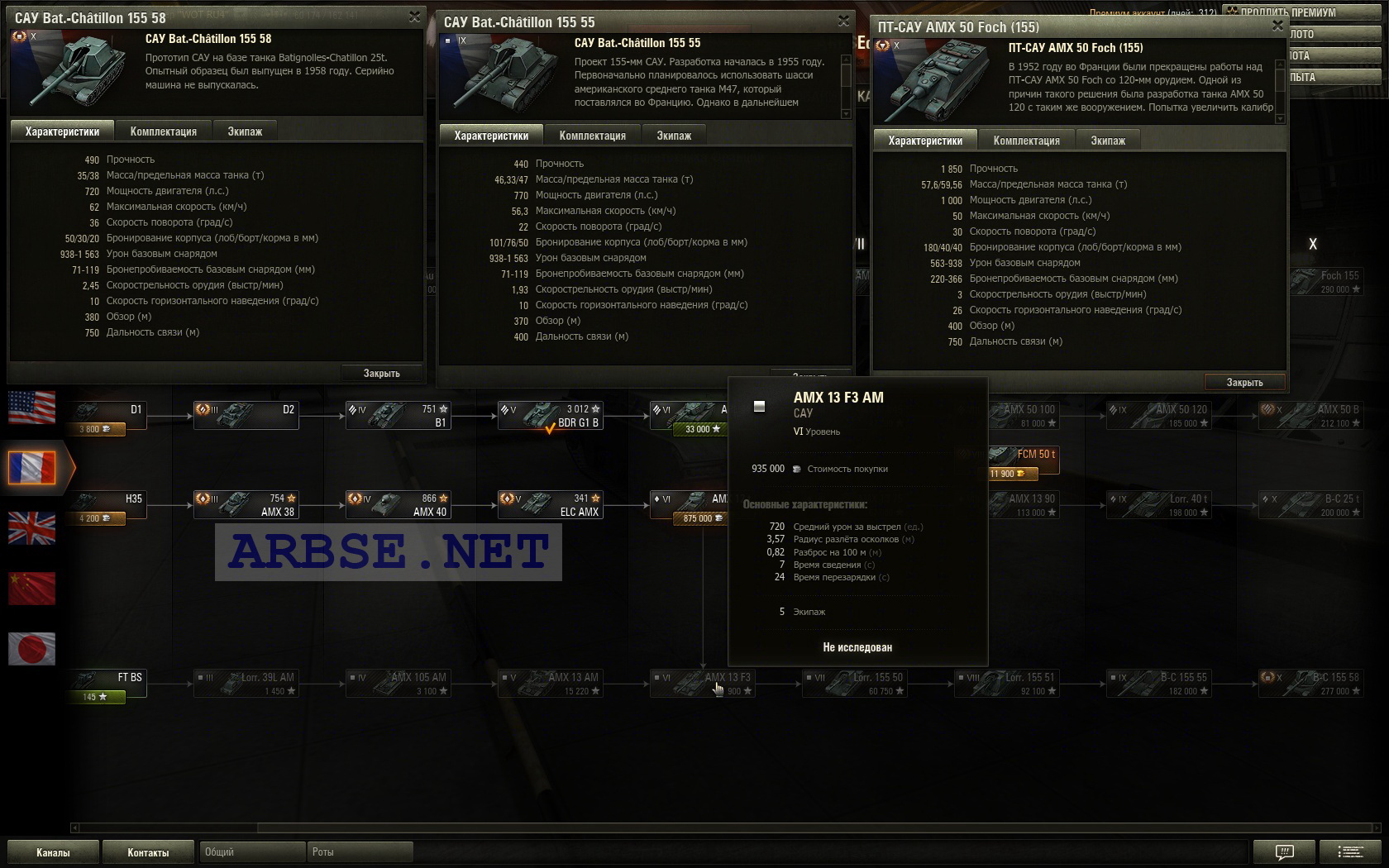Click the AMX 13 F3 node
The image size is (1389, 868).
click(702, 683)
